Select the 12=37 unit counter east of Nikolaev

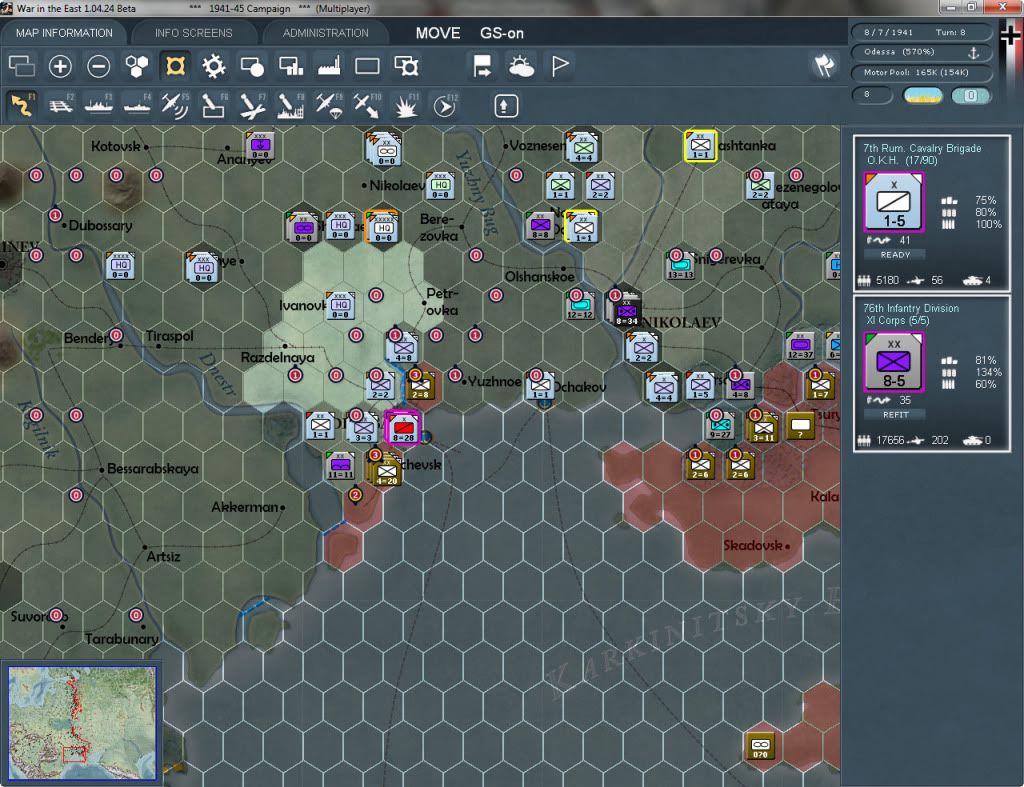point(801,347)
